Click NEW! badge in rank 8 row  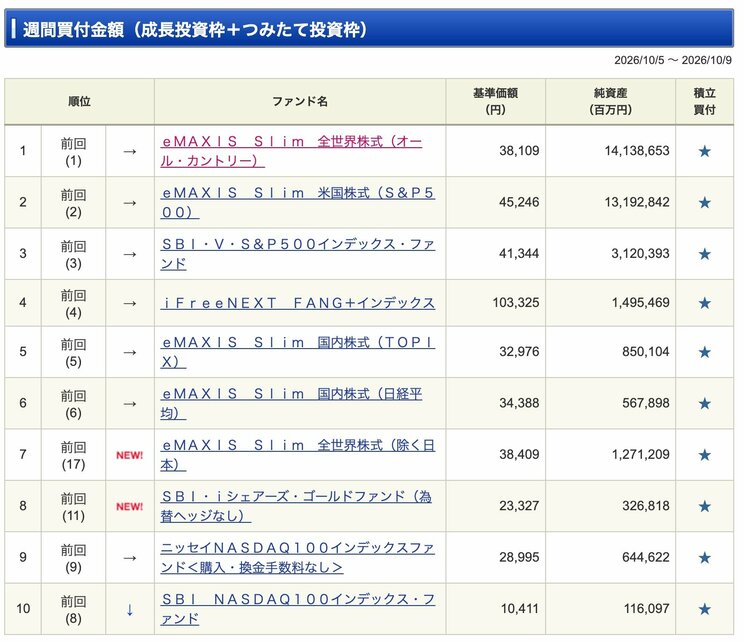tap(130, 506)
